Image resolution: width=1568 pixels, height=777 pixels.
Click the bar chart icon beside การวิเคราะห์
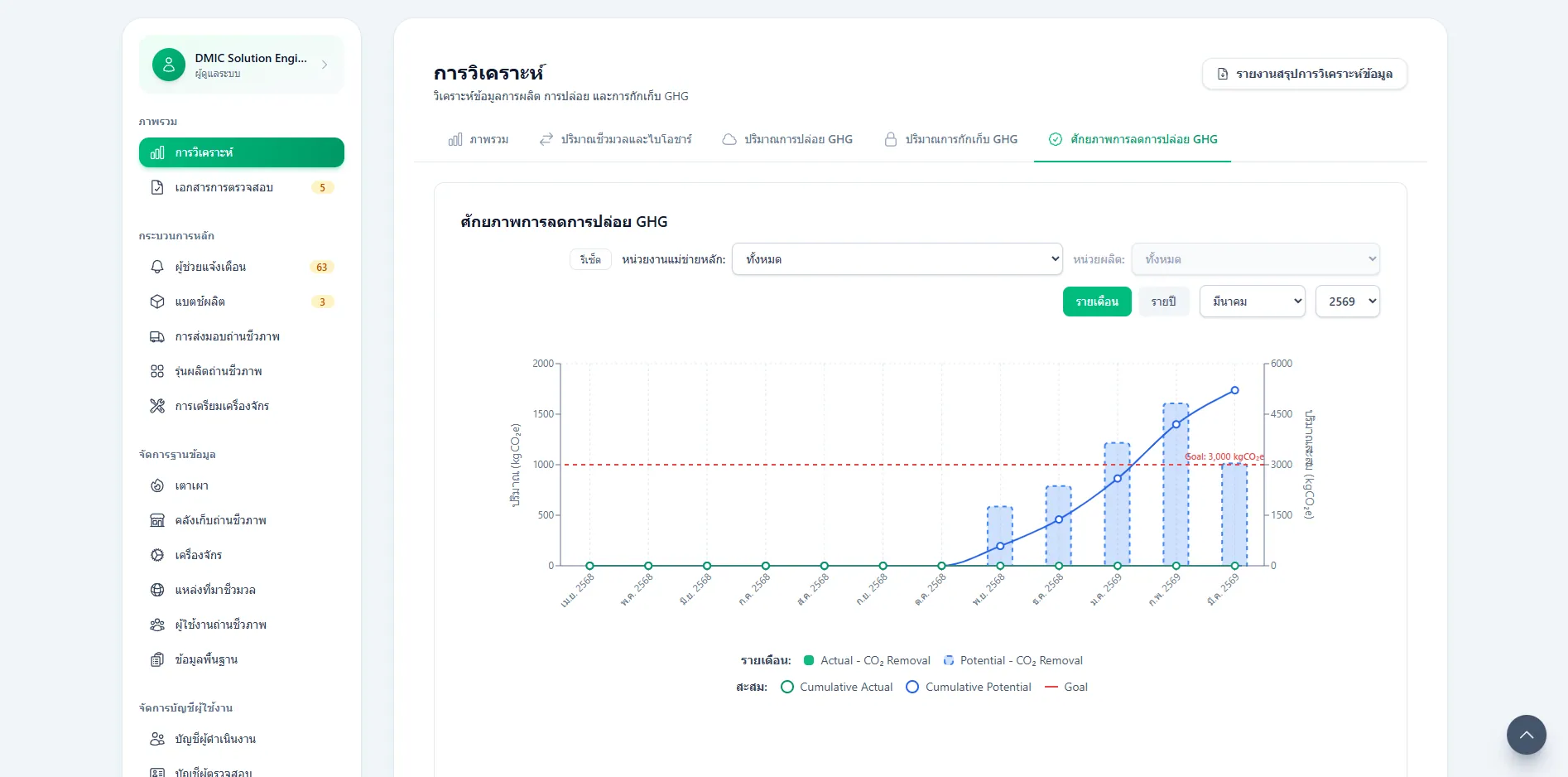pyautogui.click(x=157, y=152)
